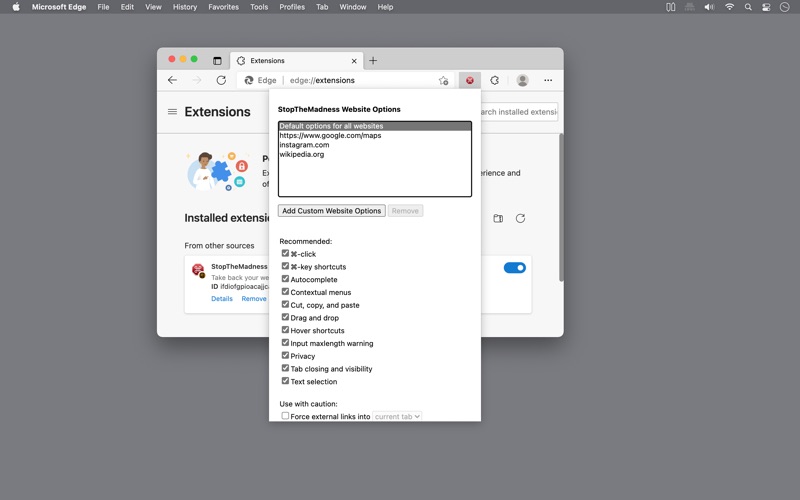This screenshot has width=800, height=500.
Task: Open the current tab dropdown
Action: 397,416
